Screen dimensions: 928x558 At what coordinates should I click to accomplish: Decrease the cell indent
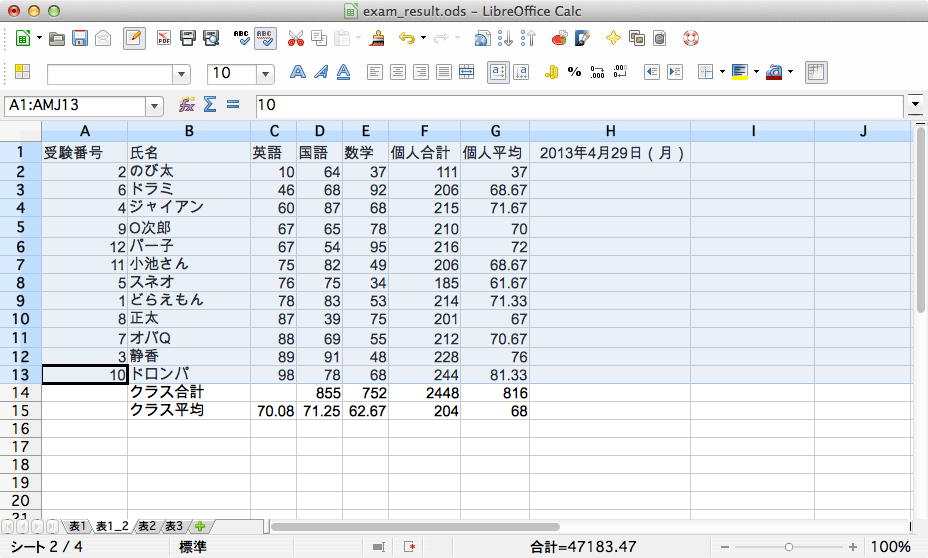coord(652,72)
